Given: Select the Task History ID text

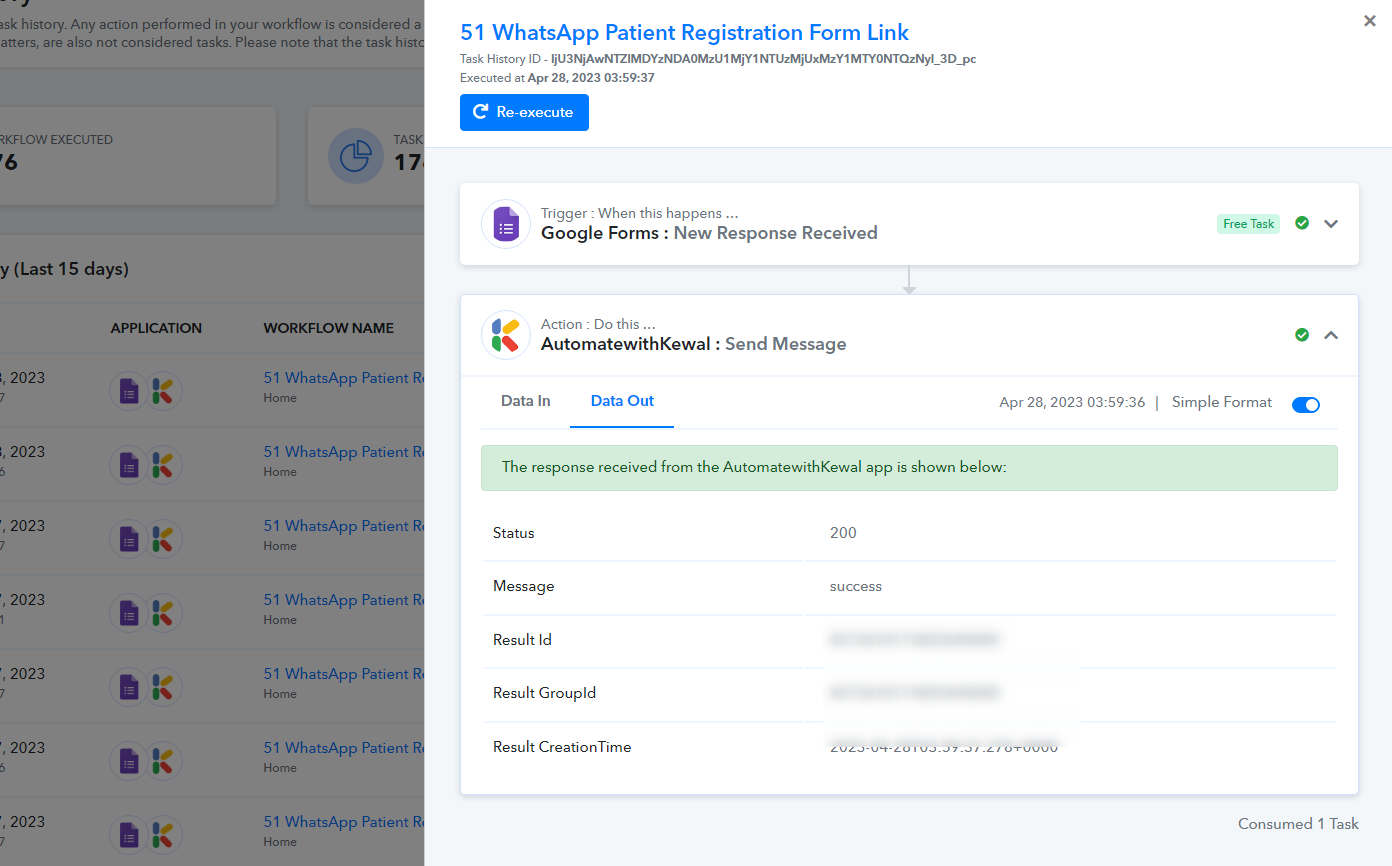Looking at the screenshot, I should tap(718, 59).
